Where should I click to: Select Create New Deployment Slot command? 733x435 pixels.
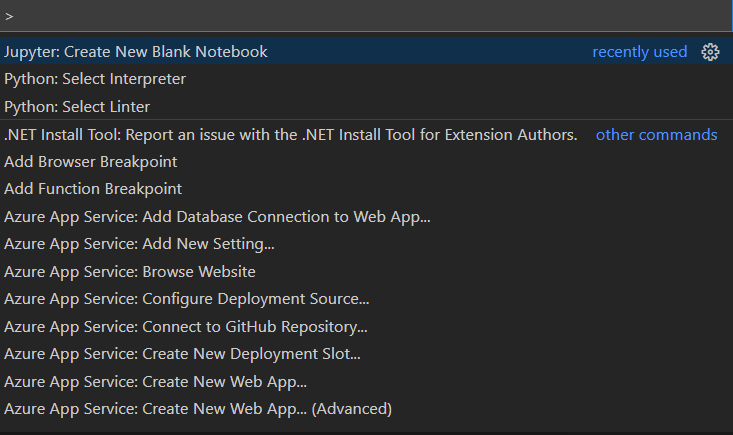(x=366, y=354)
